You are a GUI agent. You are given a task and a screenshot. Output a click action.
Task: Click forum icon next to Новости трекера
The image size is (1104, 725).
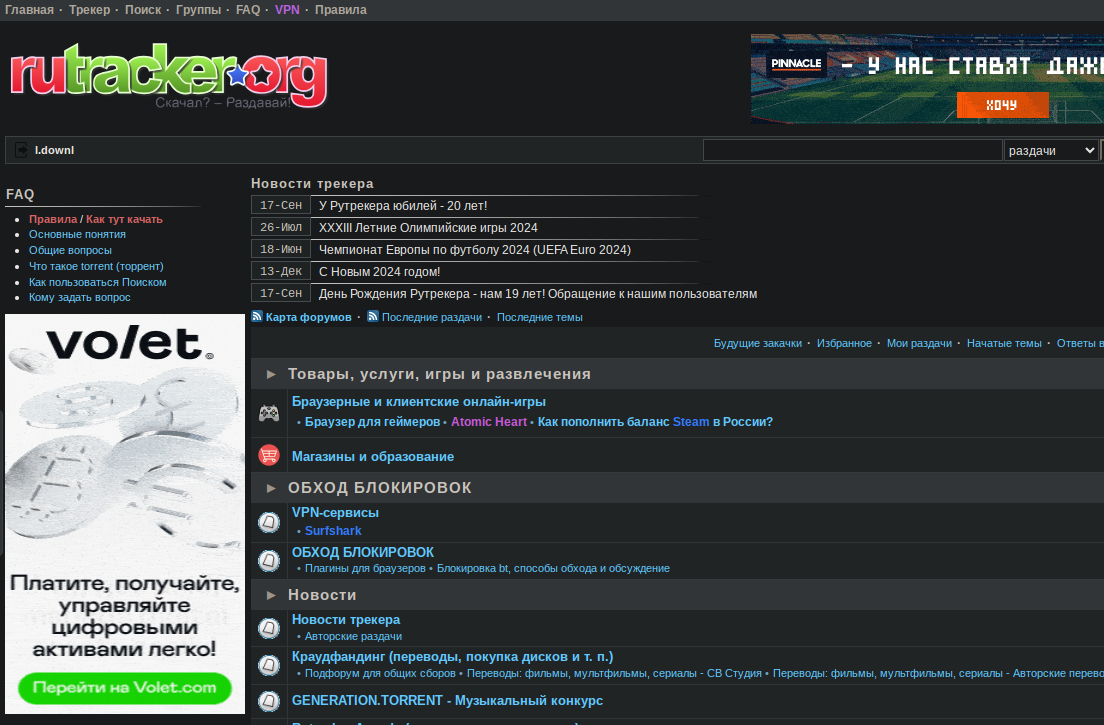[x=269, y=628]
